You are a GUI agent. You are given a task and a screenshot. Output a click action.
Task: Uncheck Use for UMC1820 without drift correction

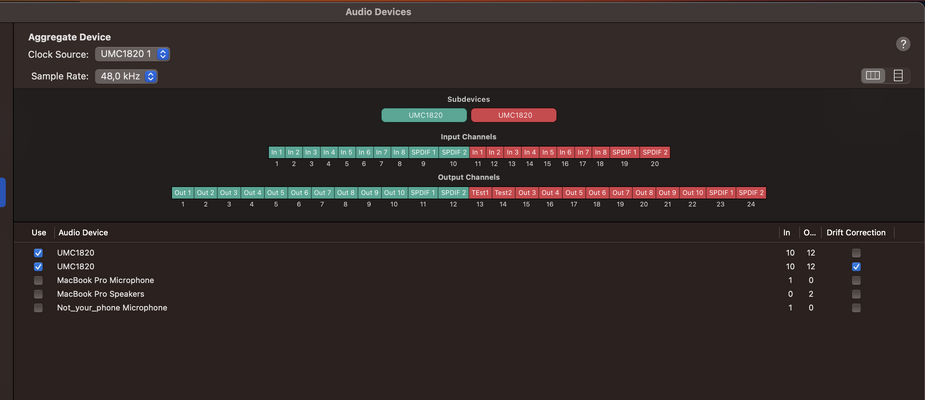point(38,253)
